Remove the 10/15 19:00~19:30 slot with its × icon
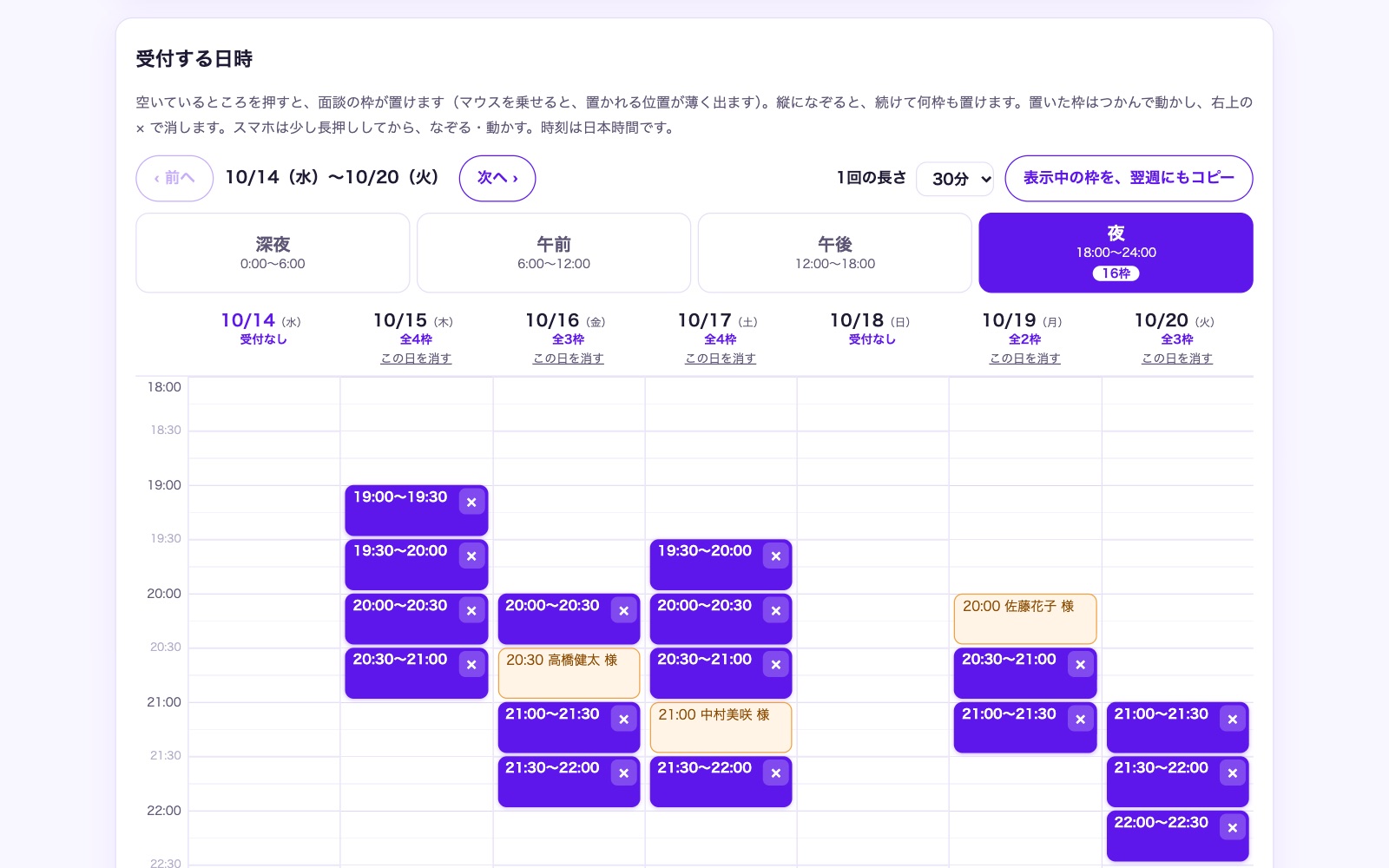The image size is (1389, 868). tap(471, 502)
